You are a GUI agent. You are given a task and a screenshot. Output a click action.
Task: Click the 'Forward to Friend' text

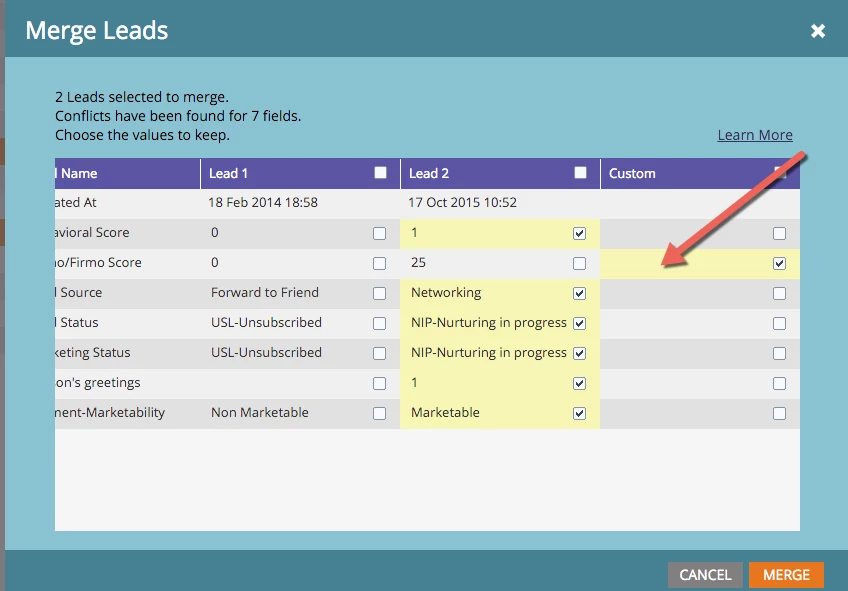(x=264, y=293)
